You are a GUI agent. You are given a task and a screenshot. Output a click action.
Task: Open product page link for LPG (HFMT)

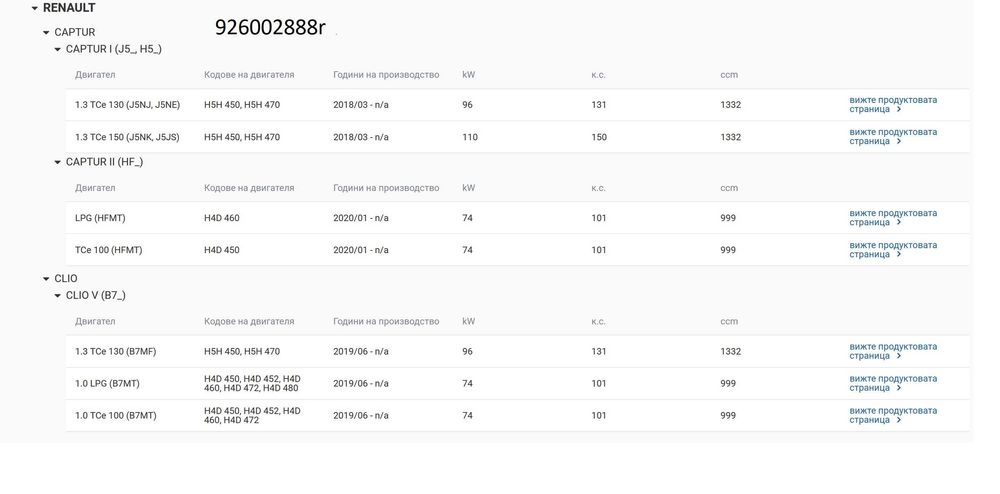893,218
